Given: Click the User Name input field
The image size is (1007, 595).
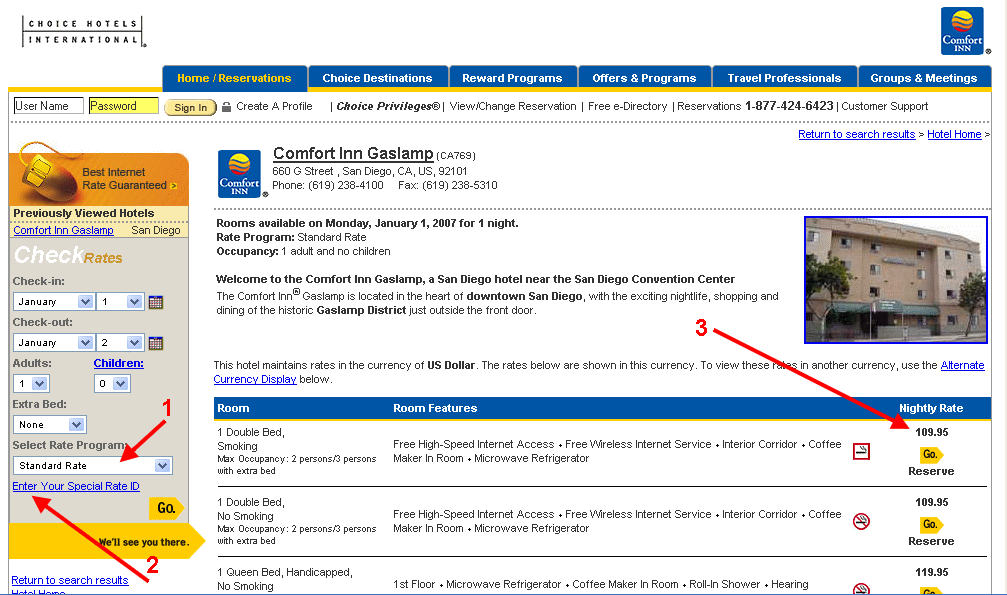Looking at the screenshot, I should coord(49,106).
